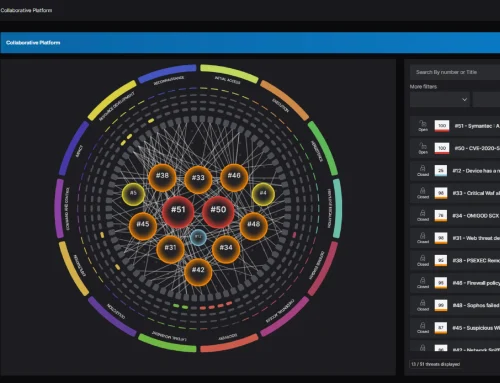
Task: Click the magenta Credential Access ring segment
Action: pyautogui.click(x=284, y=316)
